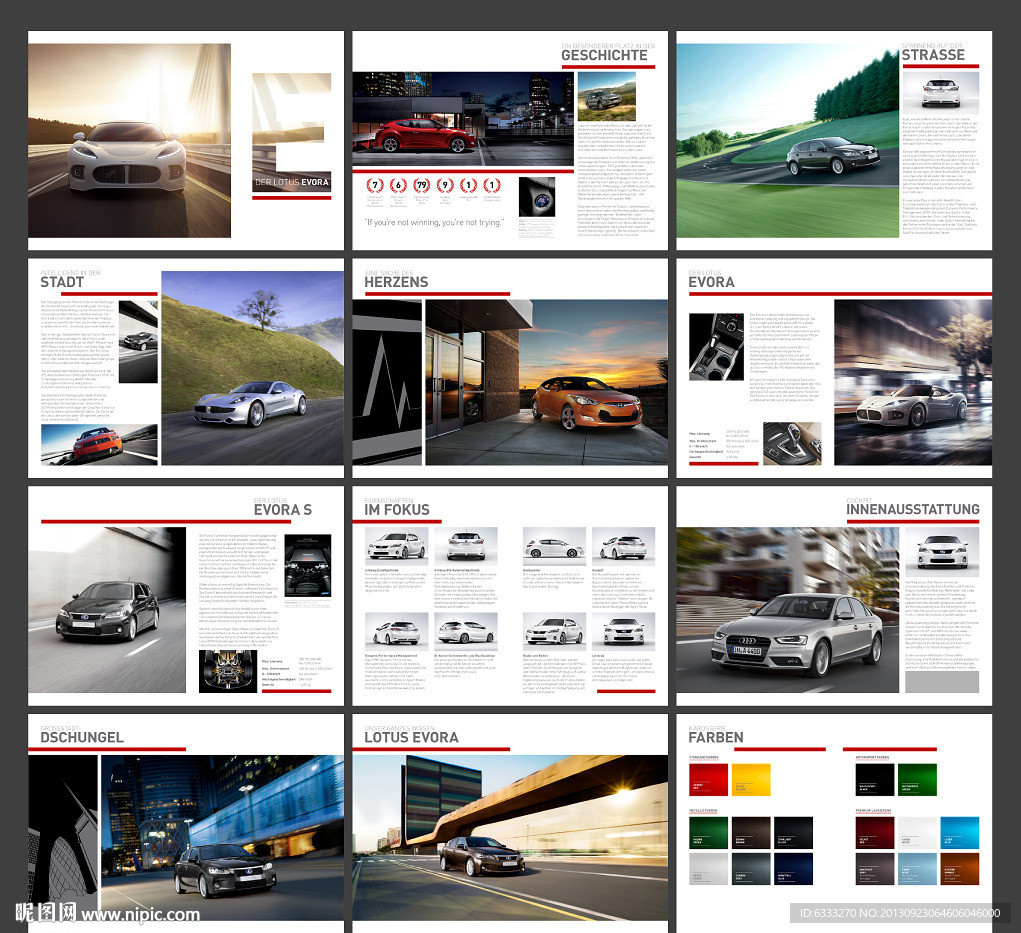Screen dimensions: 1021x933
Task: Select the navy blue Metallic swatch
Action: pyautogui.click(x=793, y=869)
